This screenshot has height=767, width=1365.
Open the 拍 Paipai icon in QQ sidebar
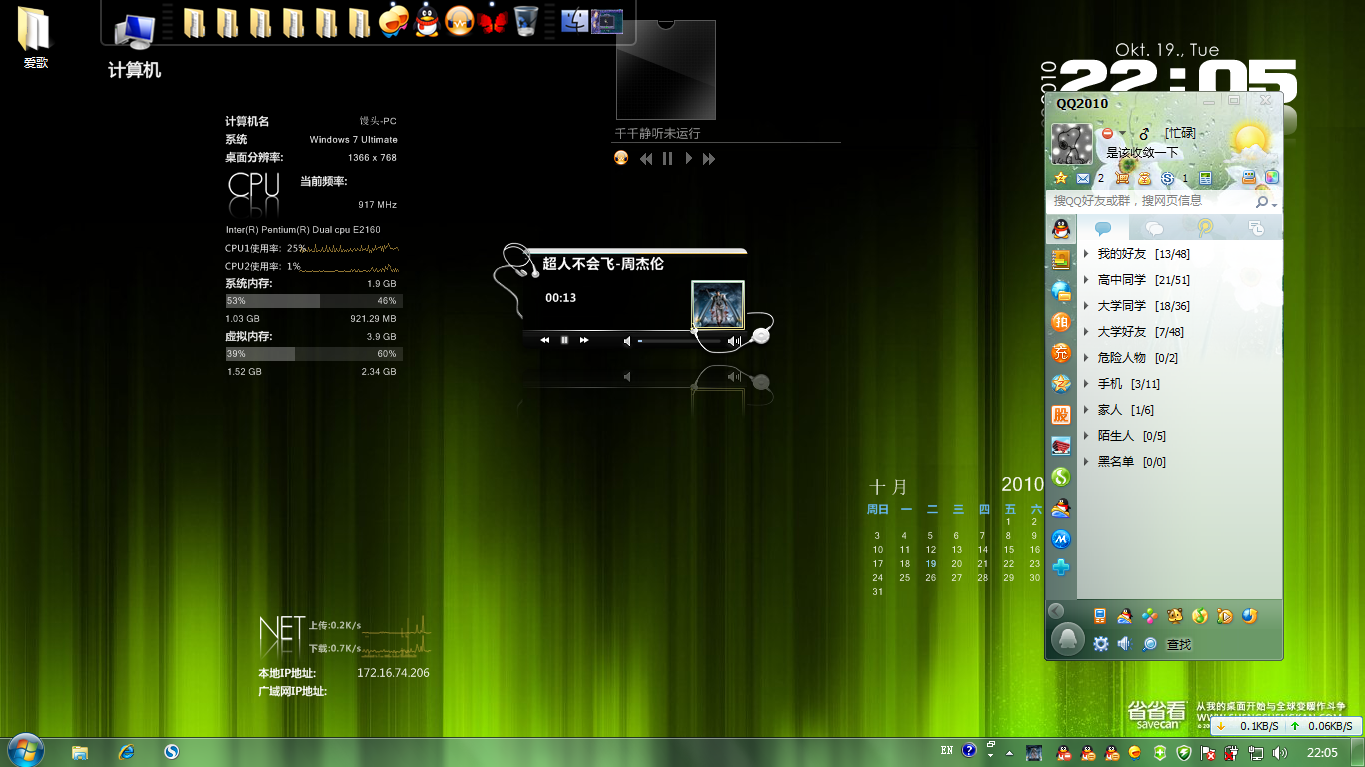click(x=1061, y=322)
